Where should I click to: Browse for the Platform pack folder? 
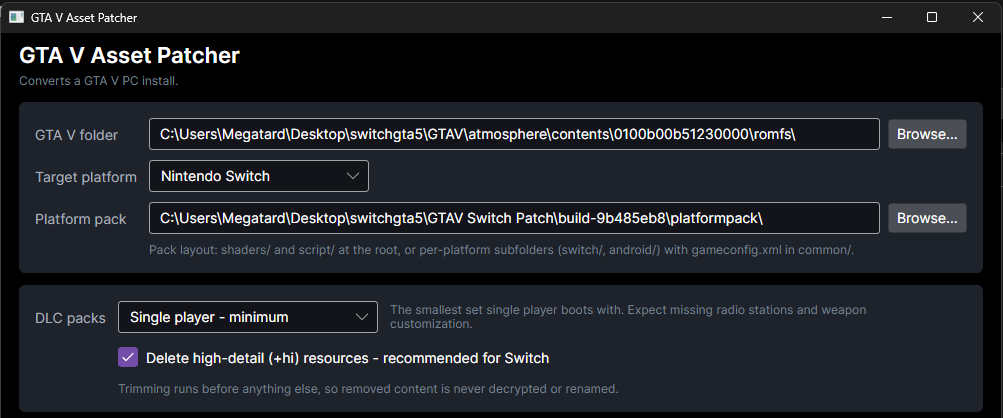coord(927,218)
